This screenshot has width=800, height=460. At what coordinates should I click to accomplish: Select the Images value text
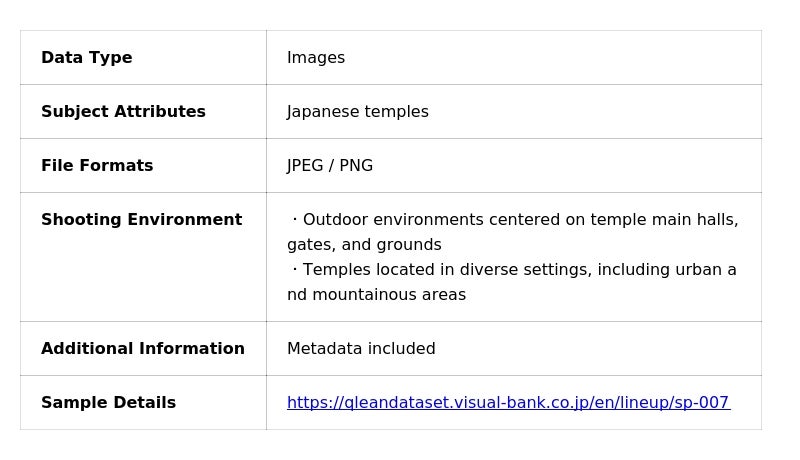tap(316, 58)
